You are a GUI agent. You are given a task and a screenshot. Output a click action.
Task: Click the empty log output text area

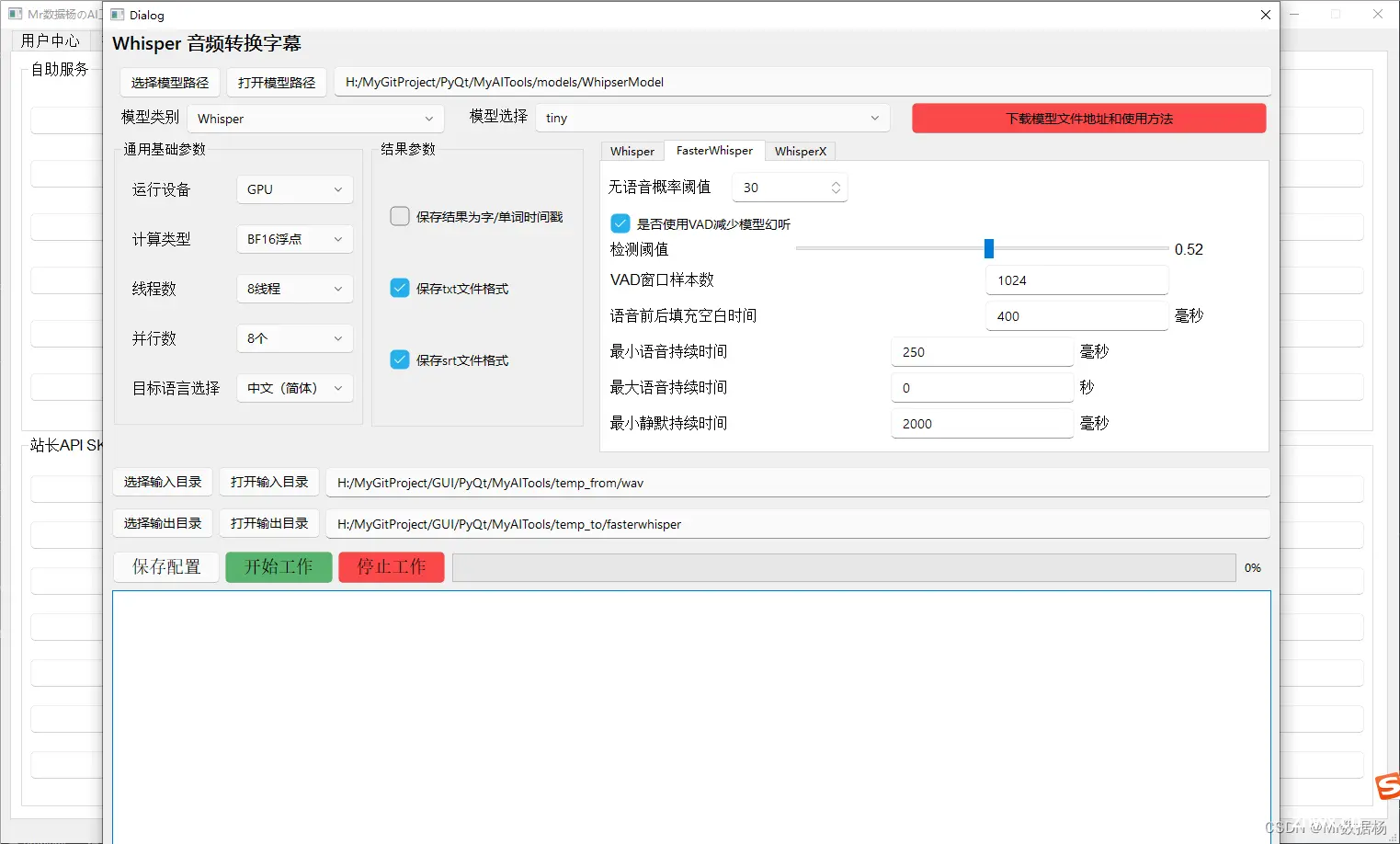pos(691,717)
